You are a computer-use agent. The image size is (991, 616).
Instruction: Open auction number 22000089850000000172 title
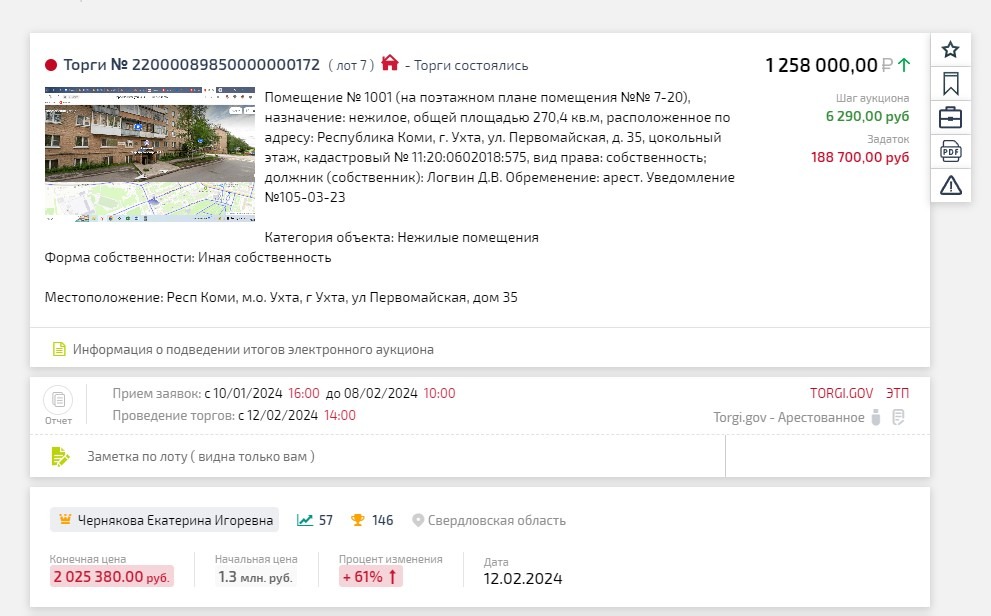click(192, 64)
